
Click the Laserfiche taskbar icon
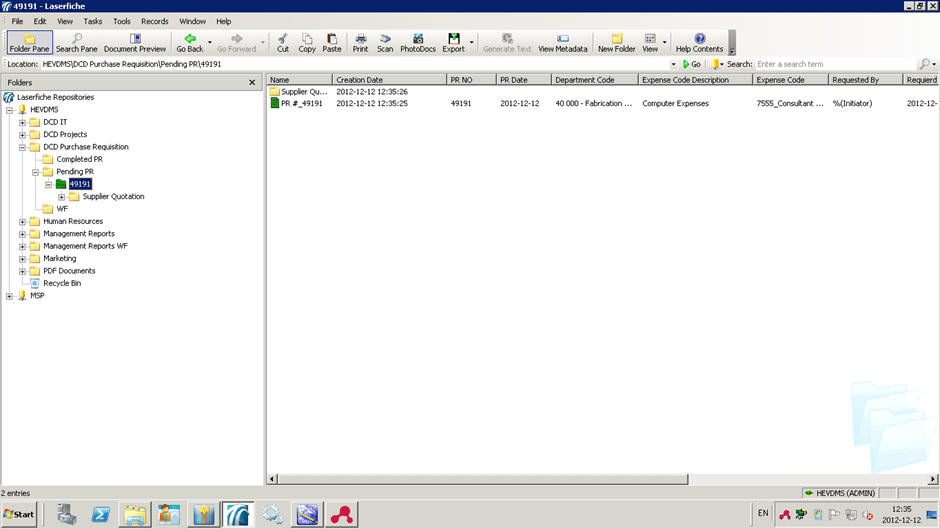(238, 515)
